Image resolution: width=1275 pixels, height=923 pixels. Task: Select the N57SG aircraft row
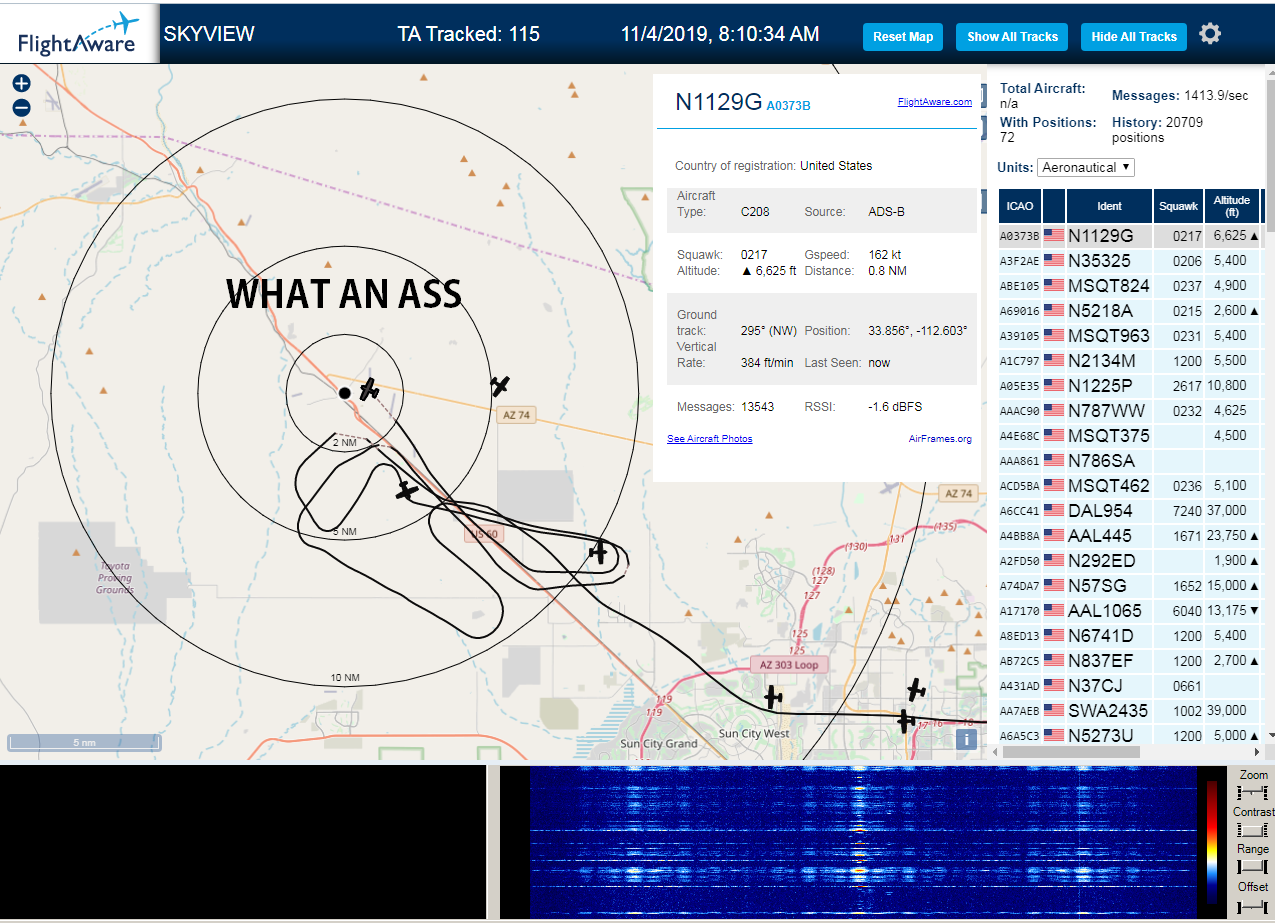tap(1130, 586)
